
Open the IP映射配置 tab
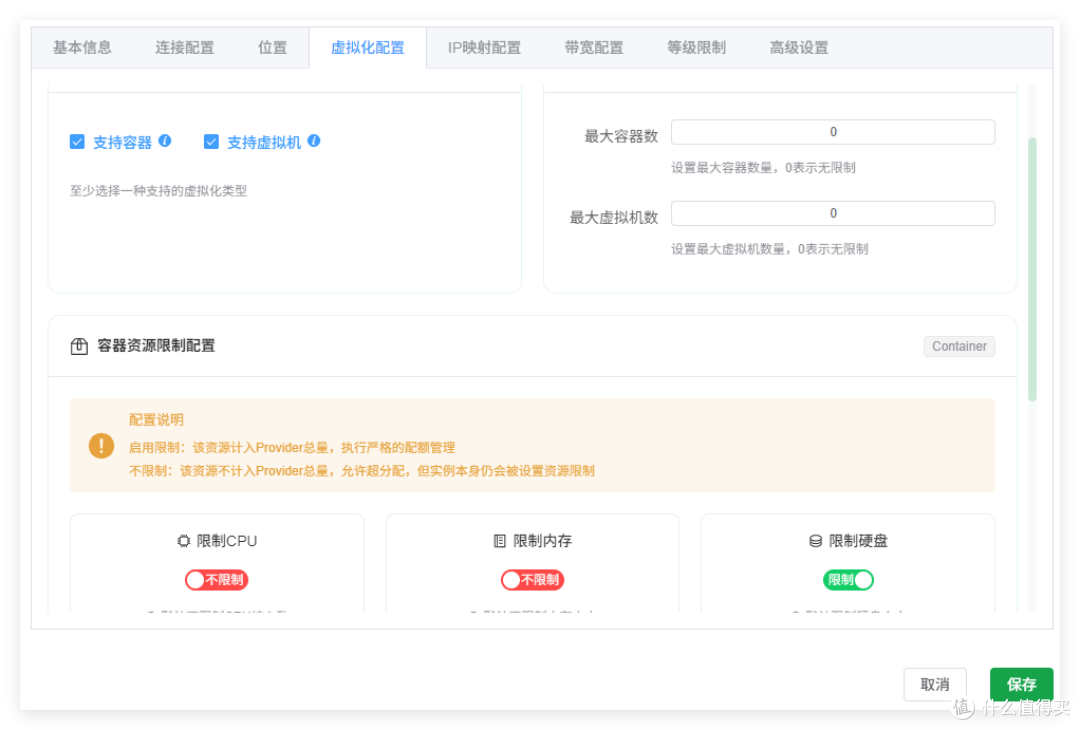(x=484, y=48)
